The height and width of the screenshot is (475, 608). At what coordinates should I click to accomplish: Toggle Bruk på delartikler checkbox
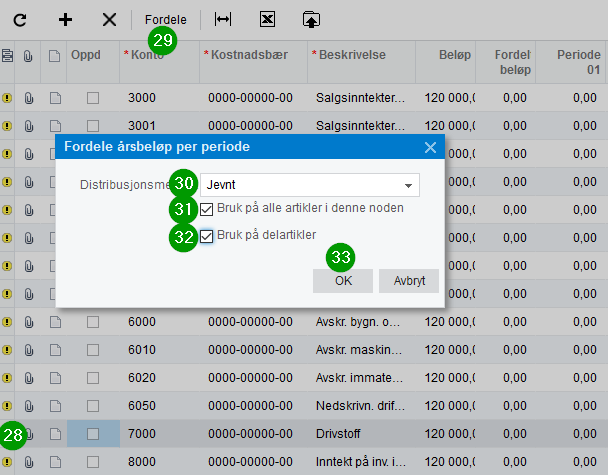pos(207,236)
